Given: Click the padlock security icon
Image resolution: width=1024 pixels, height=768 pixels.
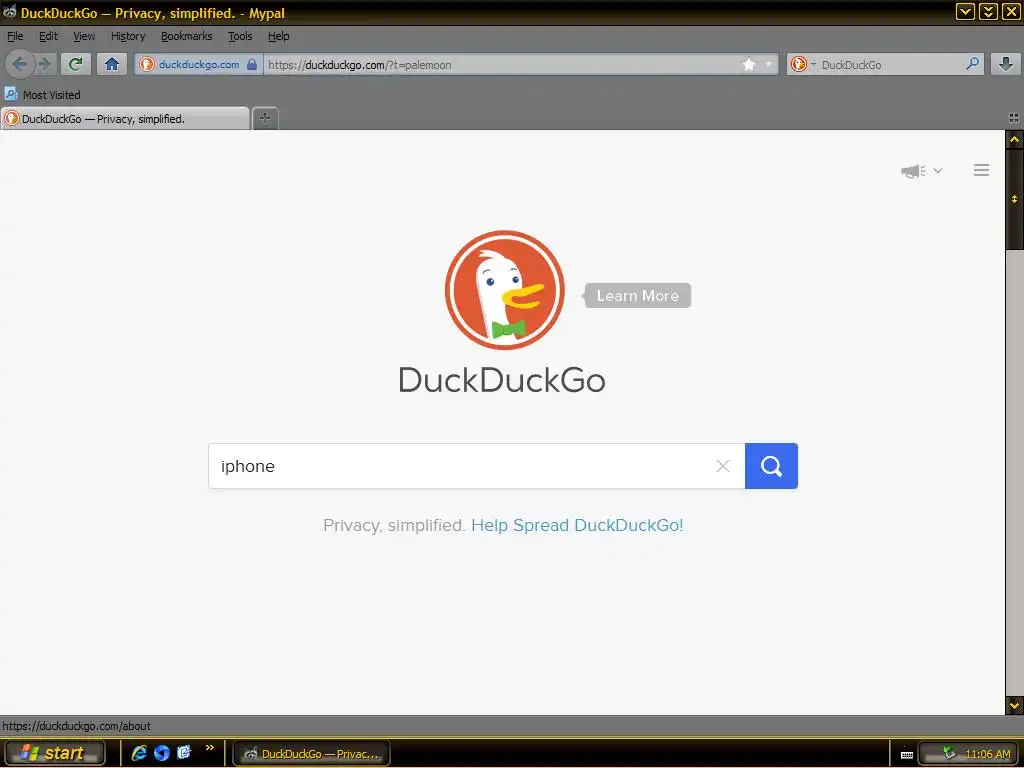Looking at the screenshot, I should 252,64.
